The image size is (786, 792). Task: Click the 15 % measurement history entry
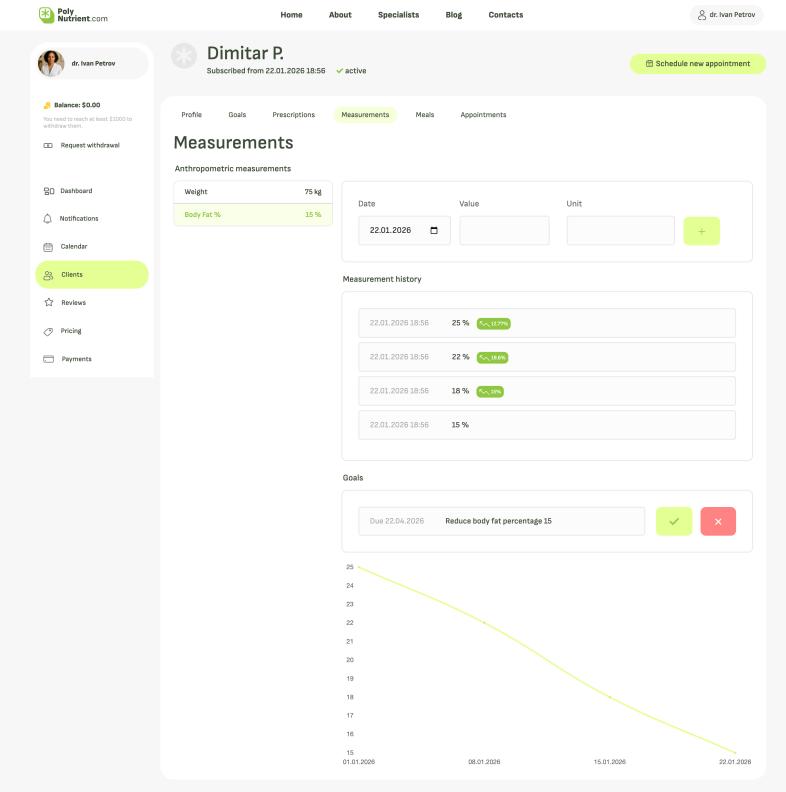point(547,425)
